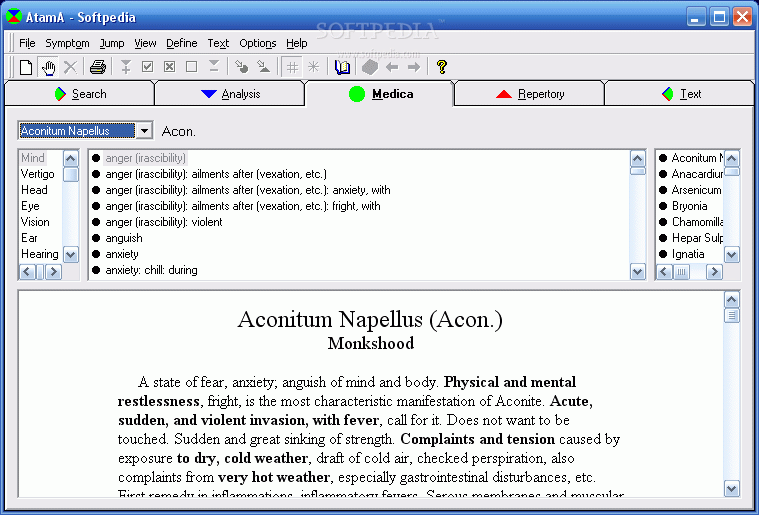
Task: Click the empty-box toolbar icon
Action: pyautogui.click(x=192, y=66)
